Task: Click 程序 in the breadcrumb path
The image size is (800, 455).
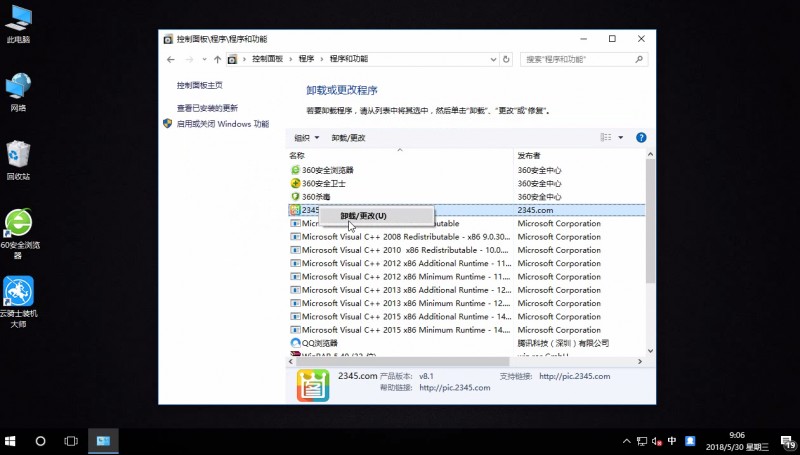Action: [307, 59]
